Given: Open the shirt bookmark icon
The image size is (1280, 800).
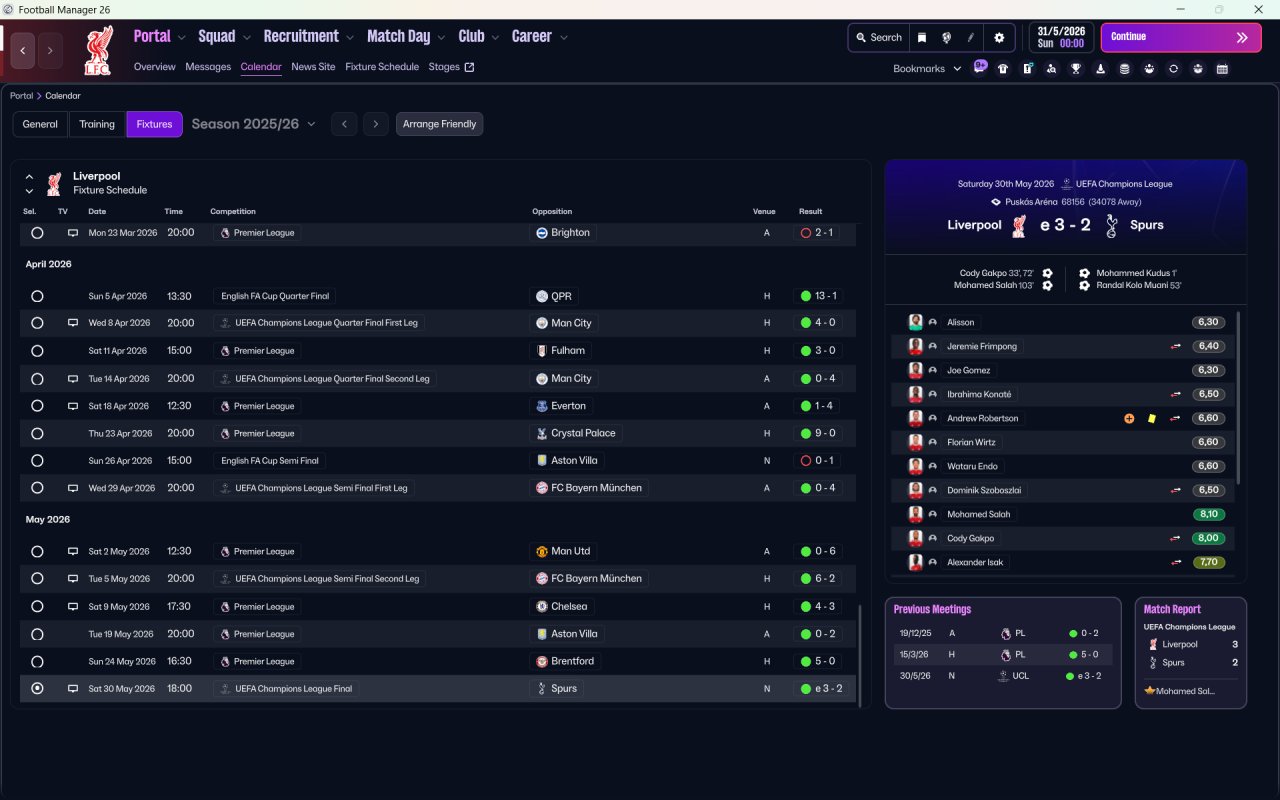Looking at the screenshot, I should point(1003,69).
